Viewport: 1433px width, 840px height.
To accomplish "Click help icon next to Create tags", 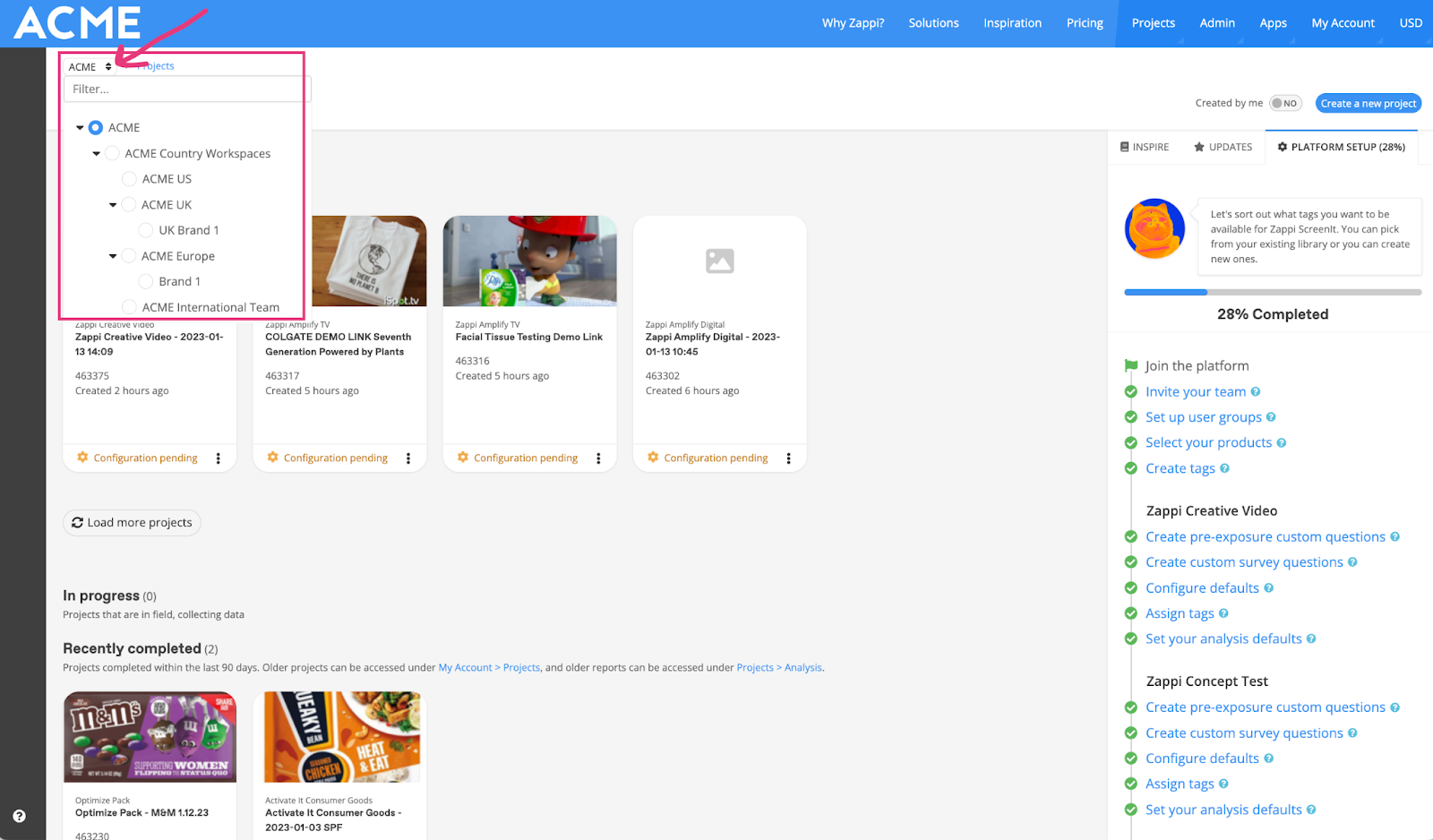I will tap(1224, 468).
